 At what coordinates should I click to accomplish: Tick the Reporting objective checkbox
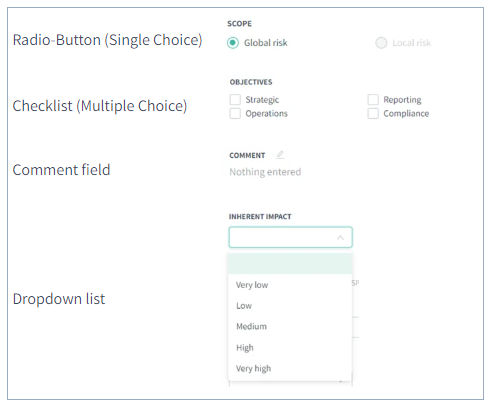pos(373,100)
